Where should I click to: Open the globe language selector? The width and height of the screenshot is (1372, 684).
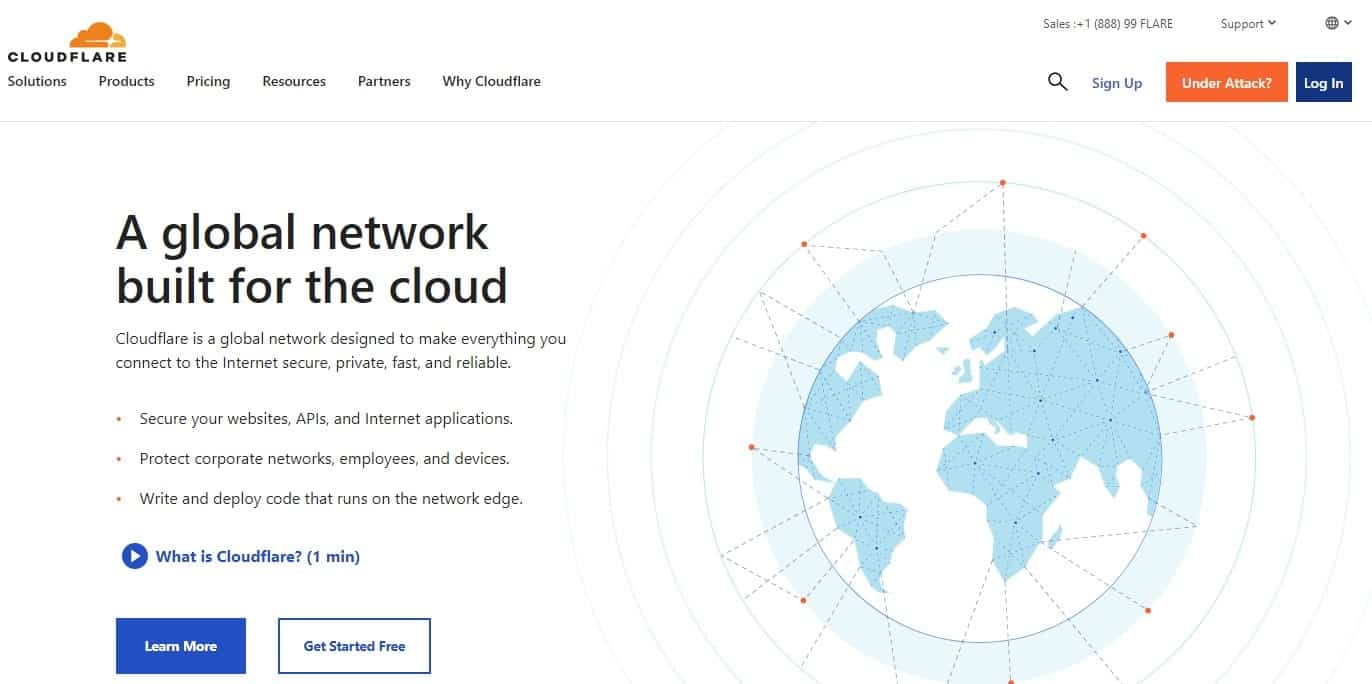click(x=1338, y=23)
